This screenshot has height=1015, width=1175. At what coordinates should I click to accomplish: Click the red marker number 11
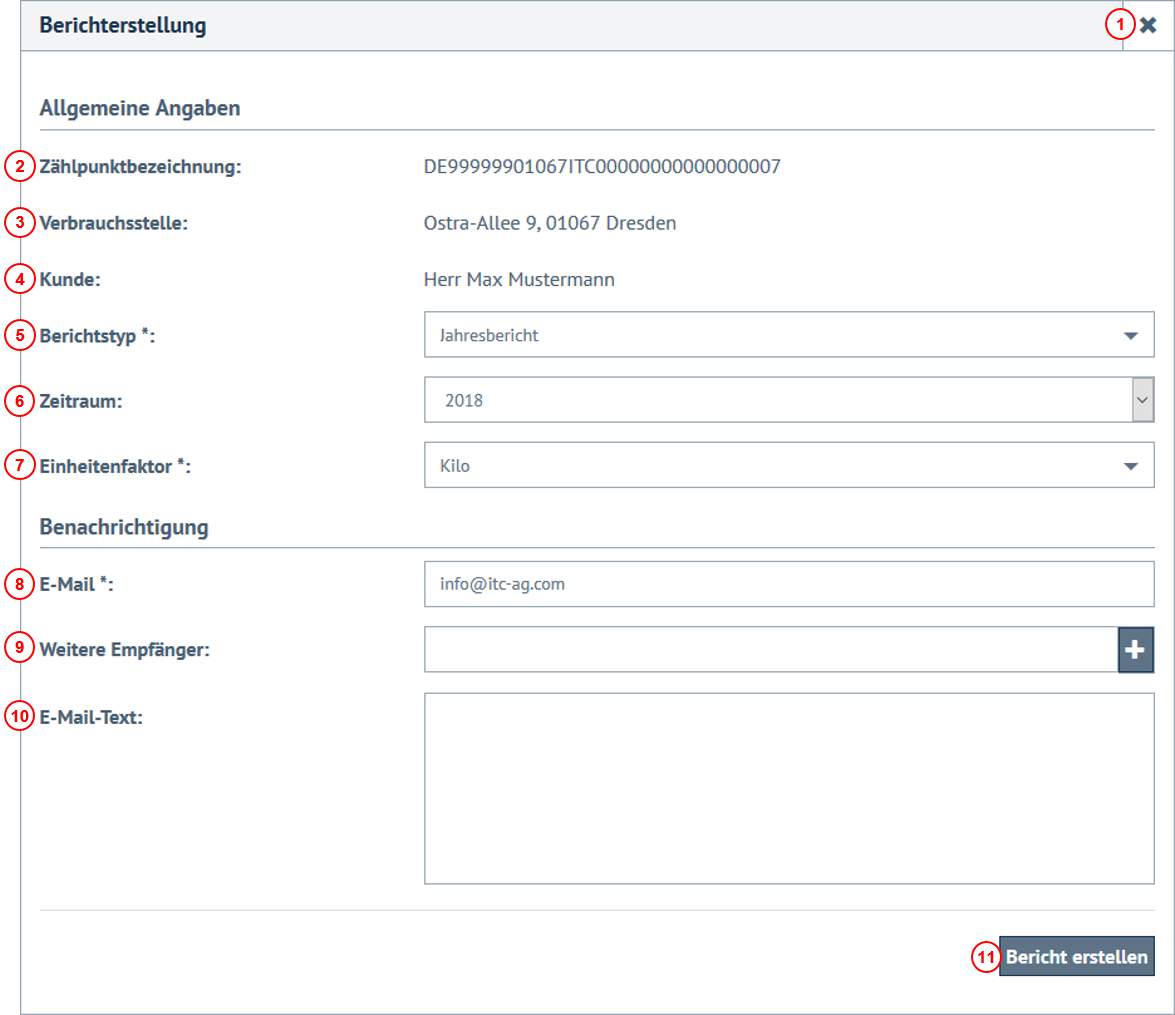coord(986,957)
